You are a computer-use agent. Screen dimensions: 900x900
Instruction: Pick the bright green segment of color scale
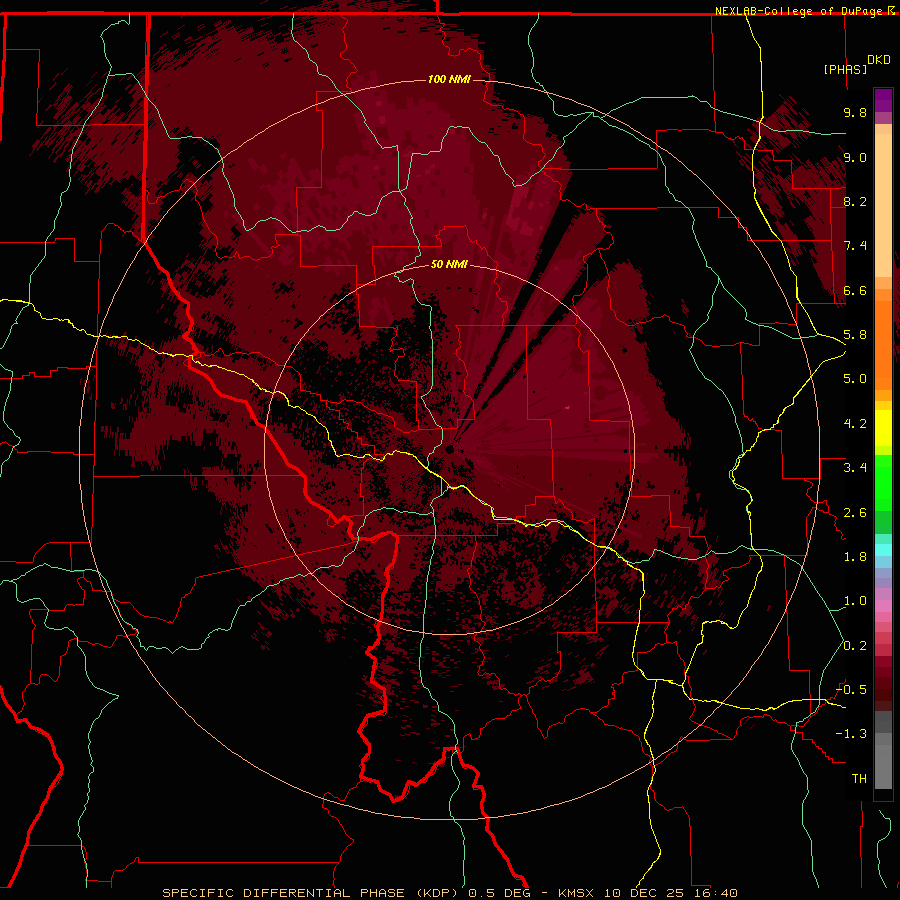[x=883, y=483]
